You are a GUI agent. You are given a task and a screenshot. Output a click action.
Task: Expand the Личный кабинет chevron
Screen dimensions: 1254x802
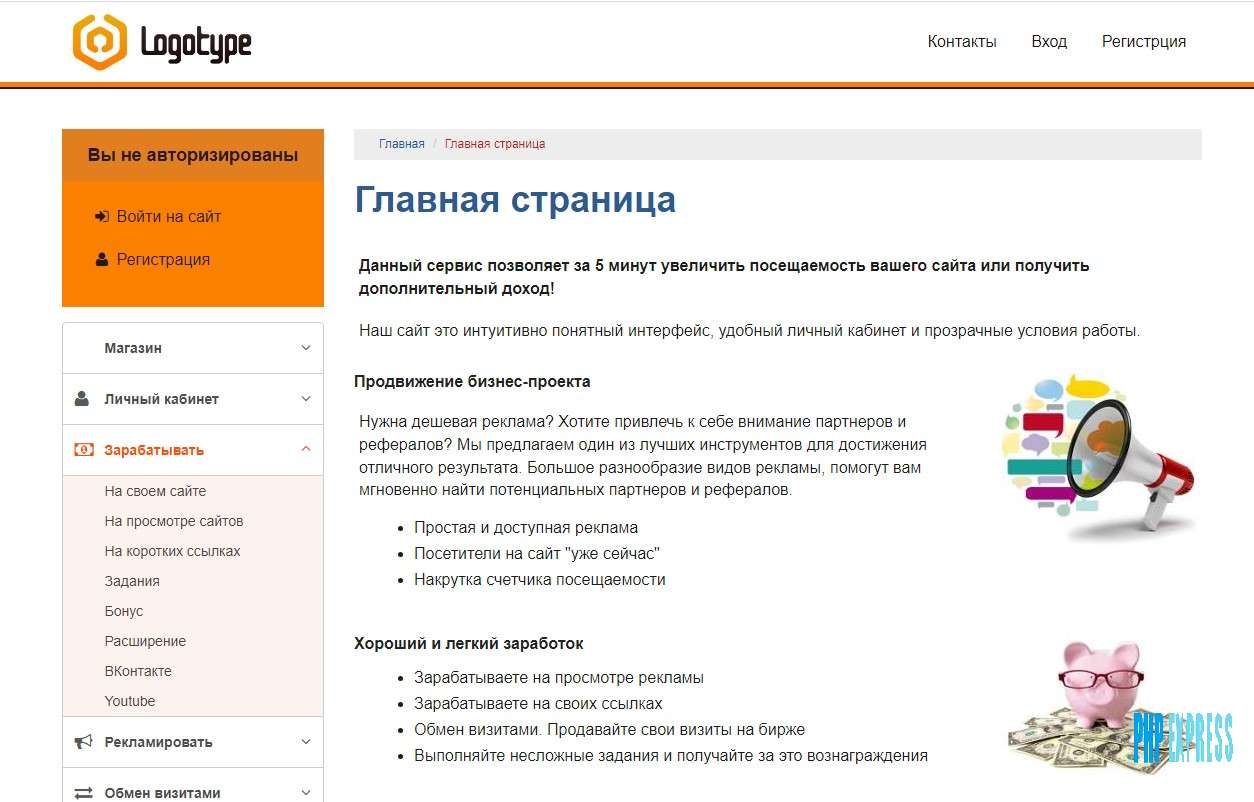306,399
